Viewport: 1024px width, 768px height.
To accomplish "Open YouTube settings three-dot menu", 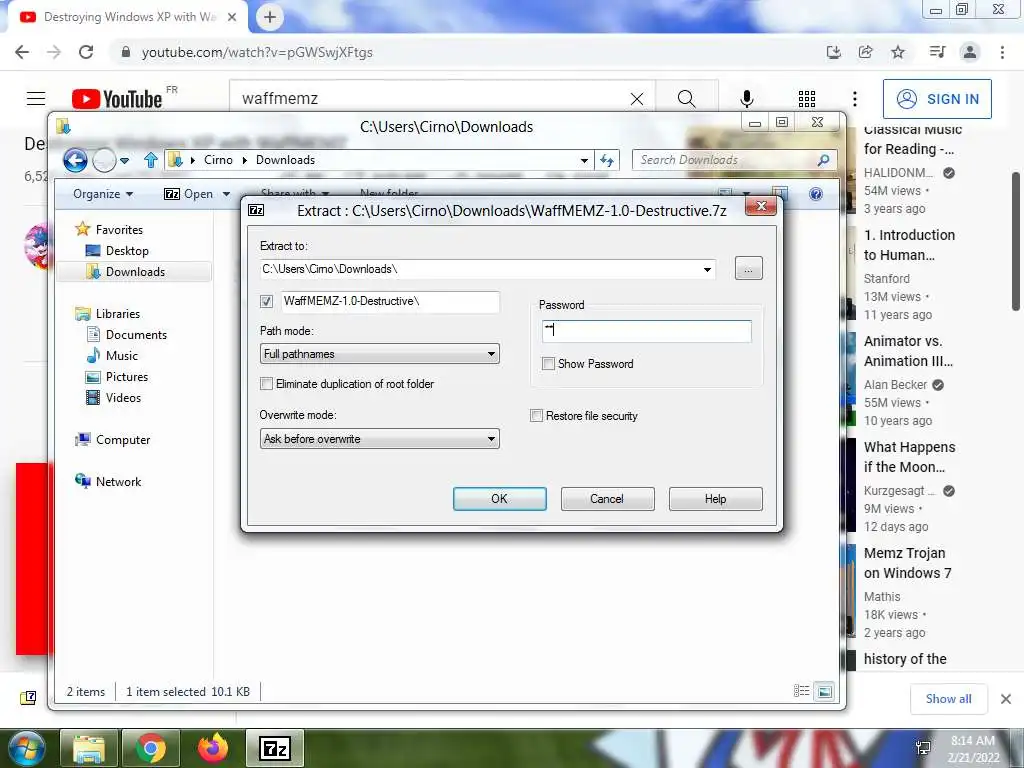I will [x=855, y=99].
